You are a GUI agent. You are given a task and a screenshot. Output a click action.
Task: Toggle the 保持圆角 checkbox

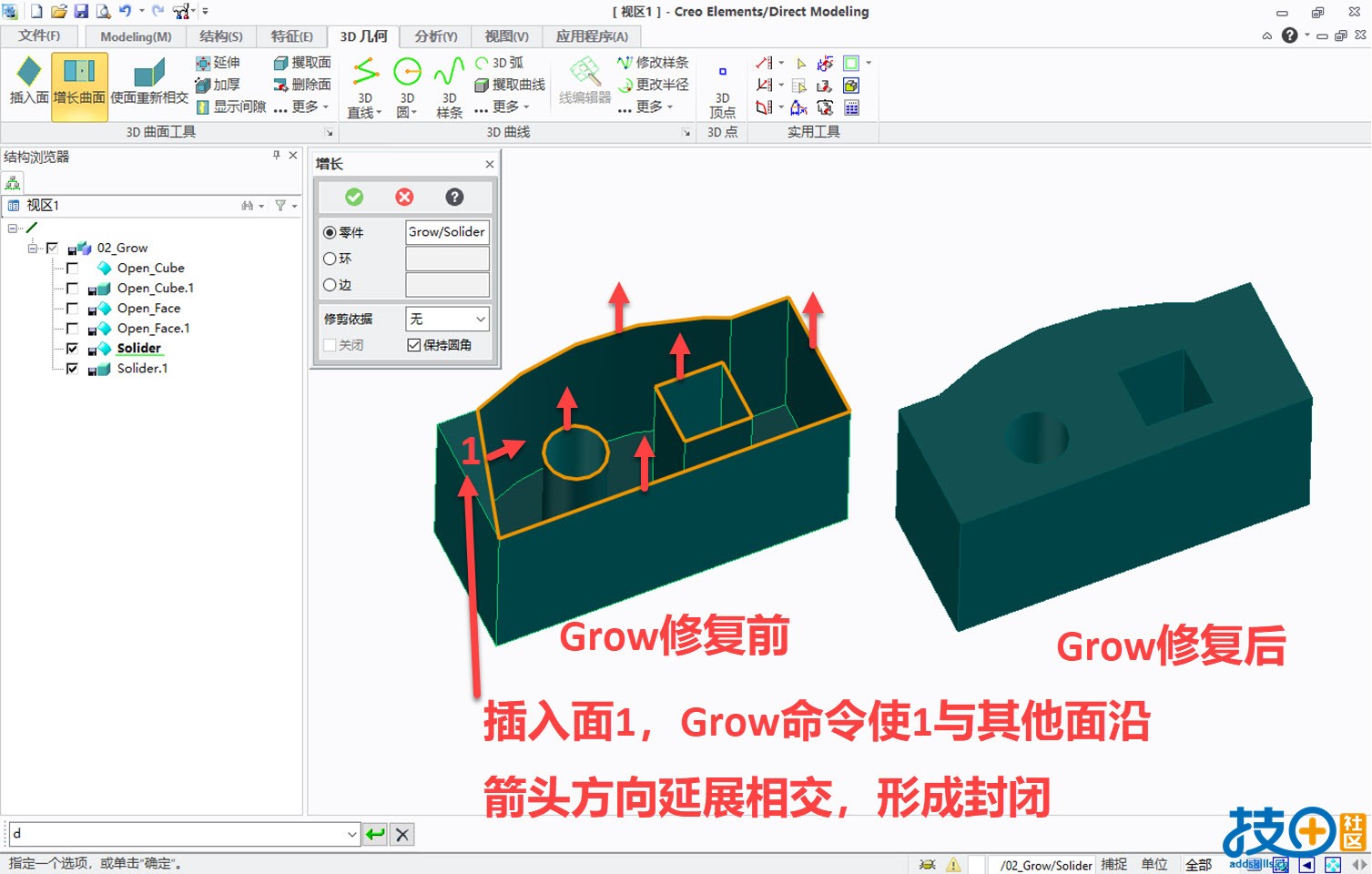[x=414, y=345]
